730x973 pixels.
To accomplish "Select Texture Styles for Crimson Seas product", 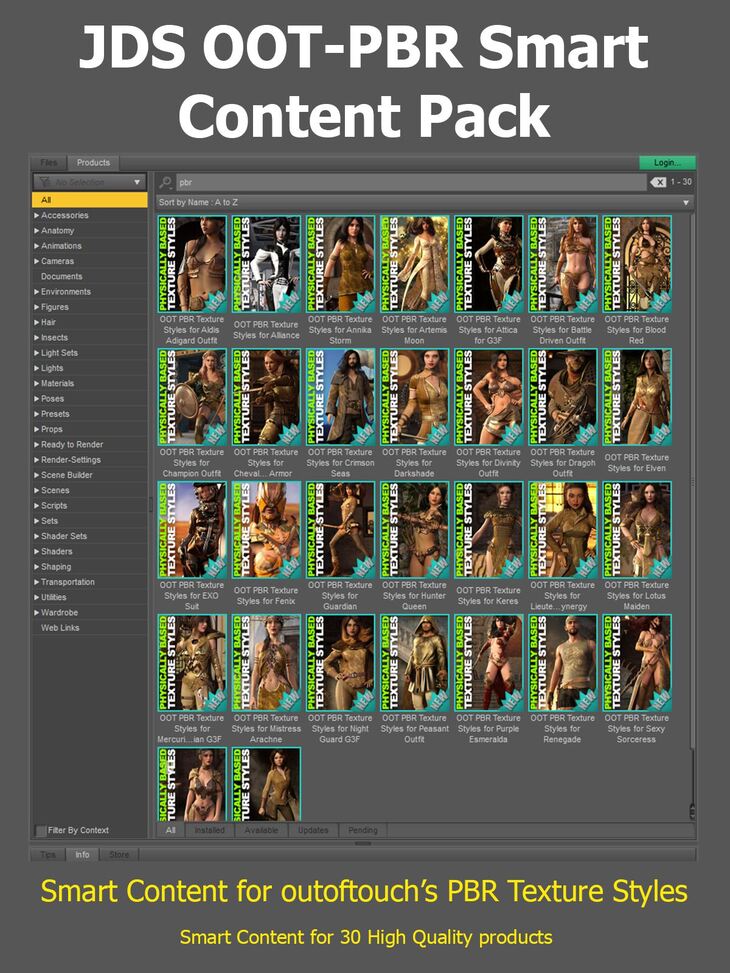I will coord(340,397).
